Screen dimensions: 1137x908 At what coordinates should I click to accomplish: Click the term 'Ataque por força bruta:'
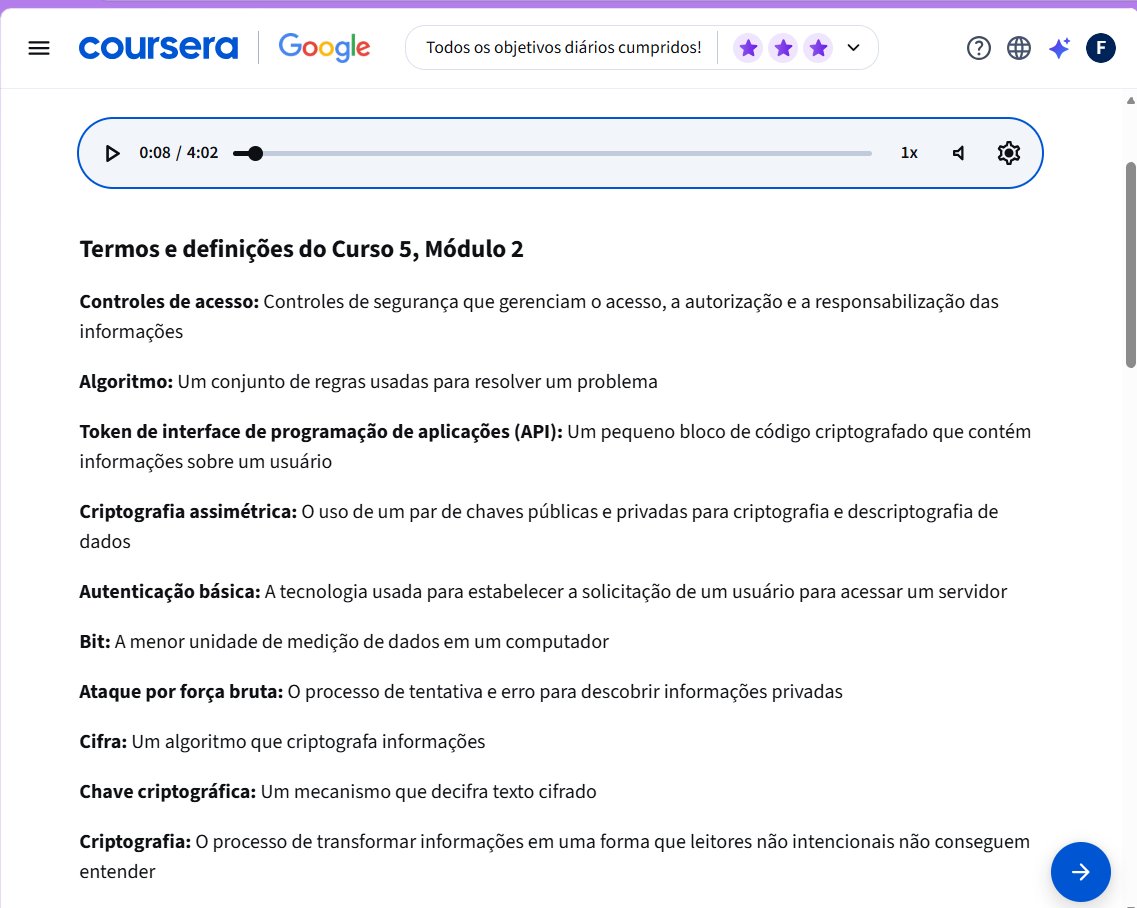pos(181,692)
